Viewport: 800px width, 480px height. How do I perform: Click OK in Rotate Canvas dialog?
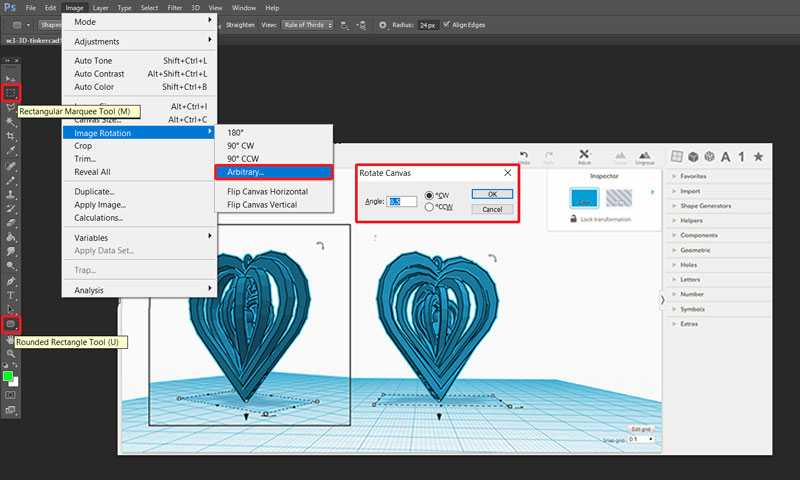point(492,194)
